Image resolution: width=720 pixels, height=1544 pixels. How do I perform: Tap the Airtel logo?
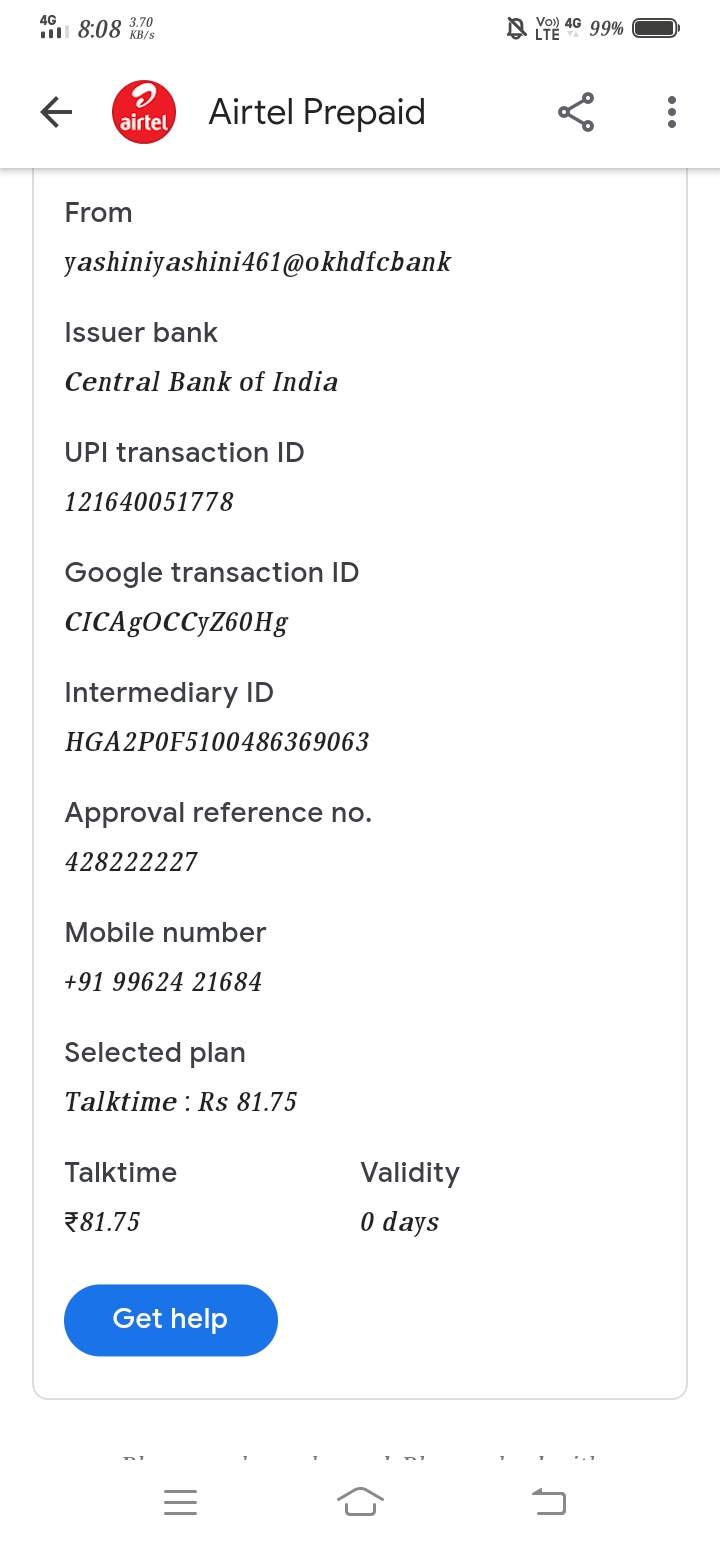(143, 112)
